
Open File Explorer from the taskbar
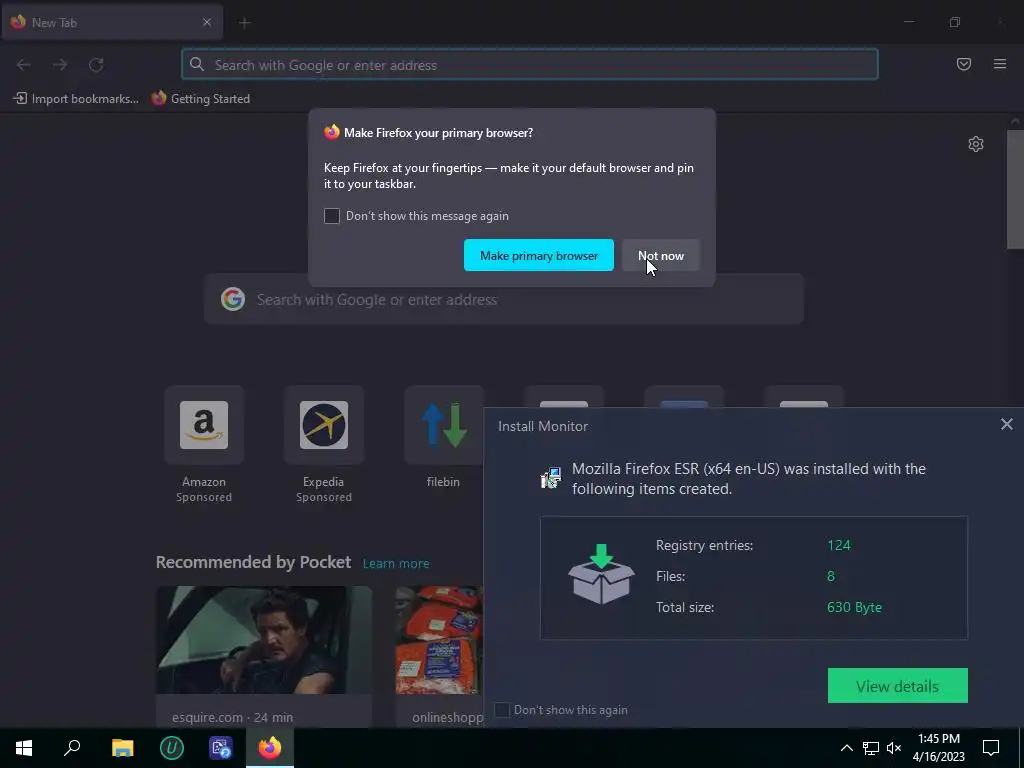coord(122,748)
